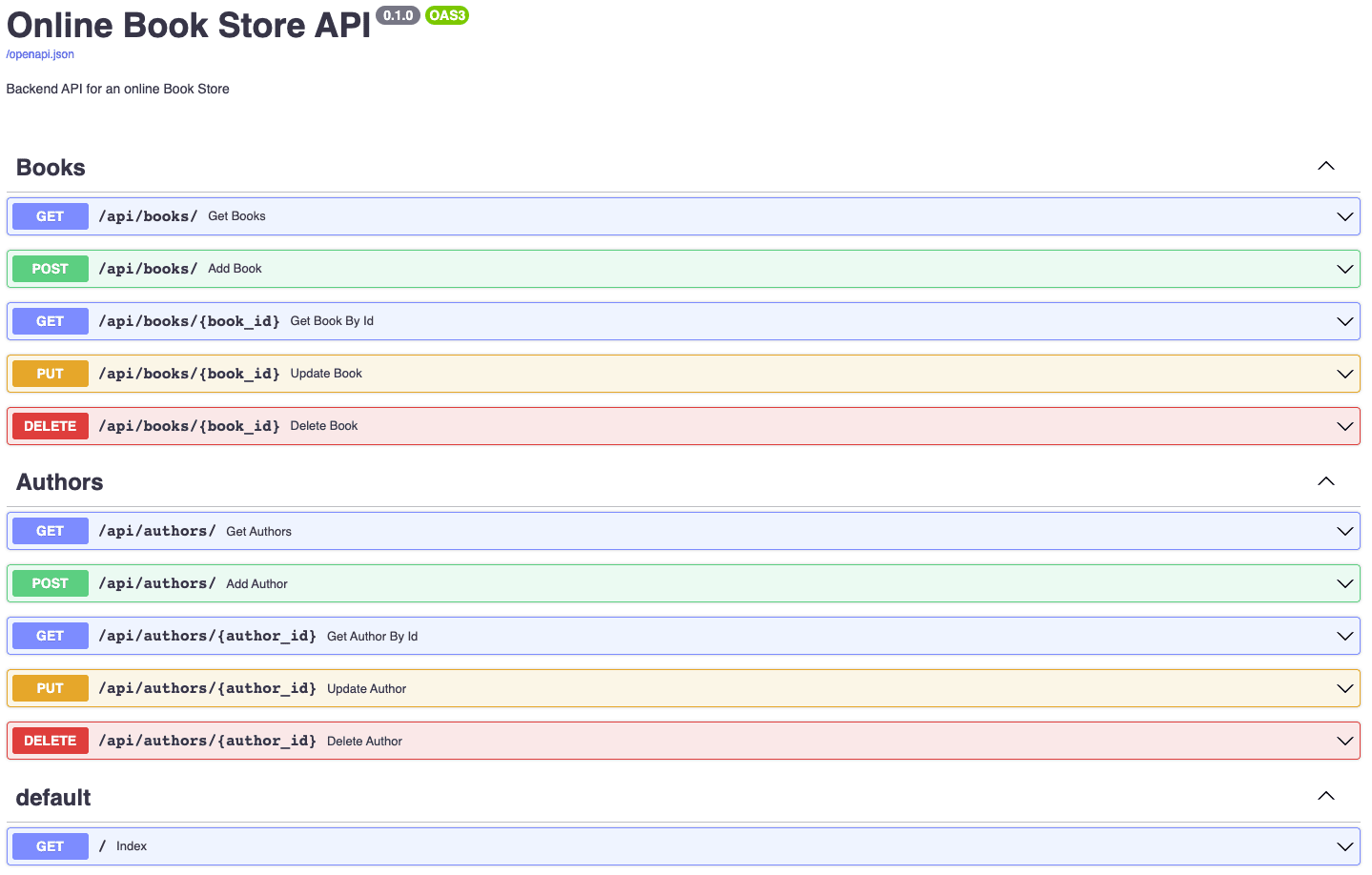Expand the Add Book endpoint arrow
The image size is (1372, 875).
point(1345,269)
